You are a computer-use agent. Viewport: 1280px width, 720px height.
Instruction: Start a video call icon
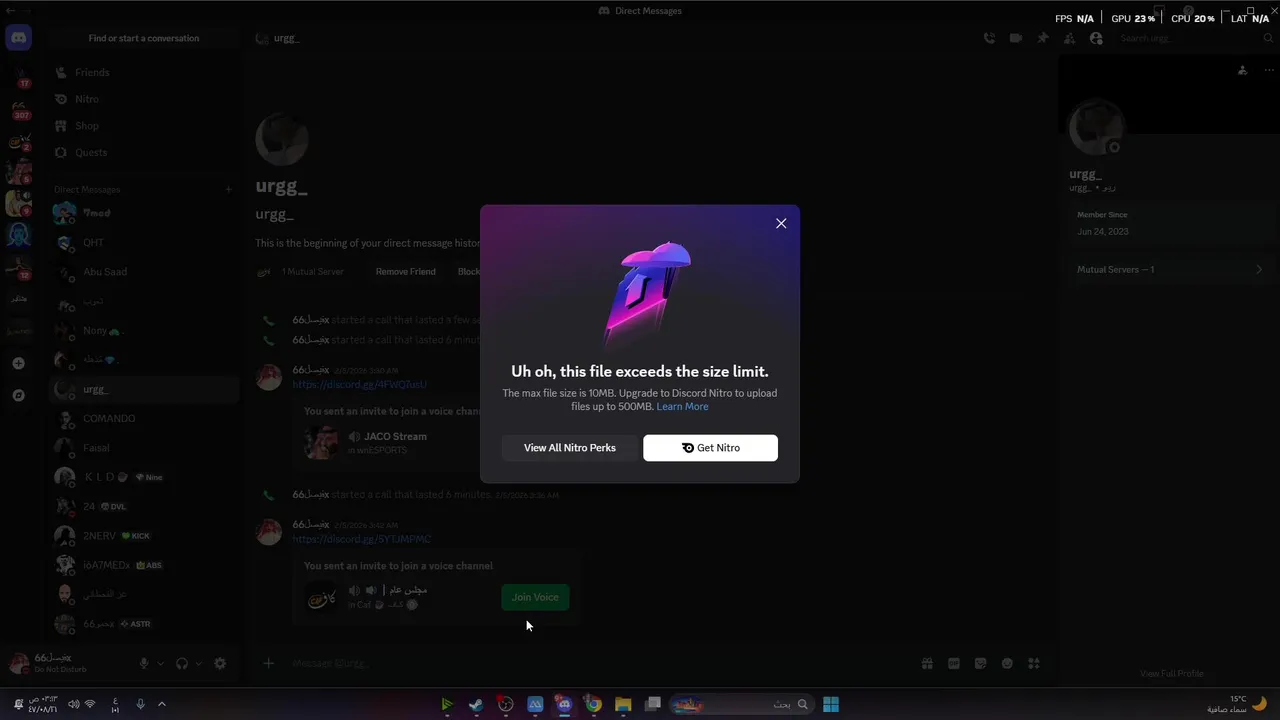pyautogui.click(x=1016, y=38)
